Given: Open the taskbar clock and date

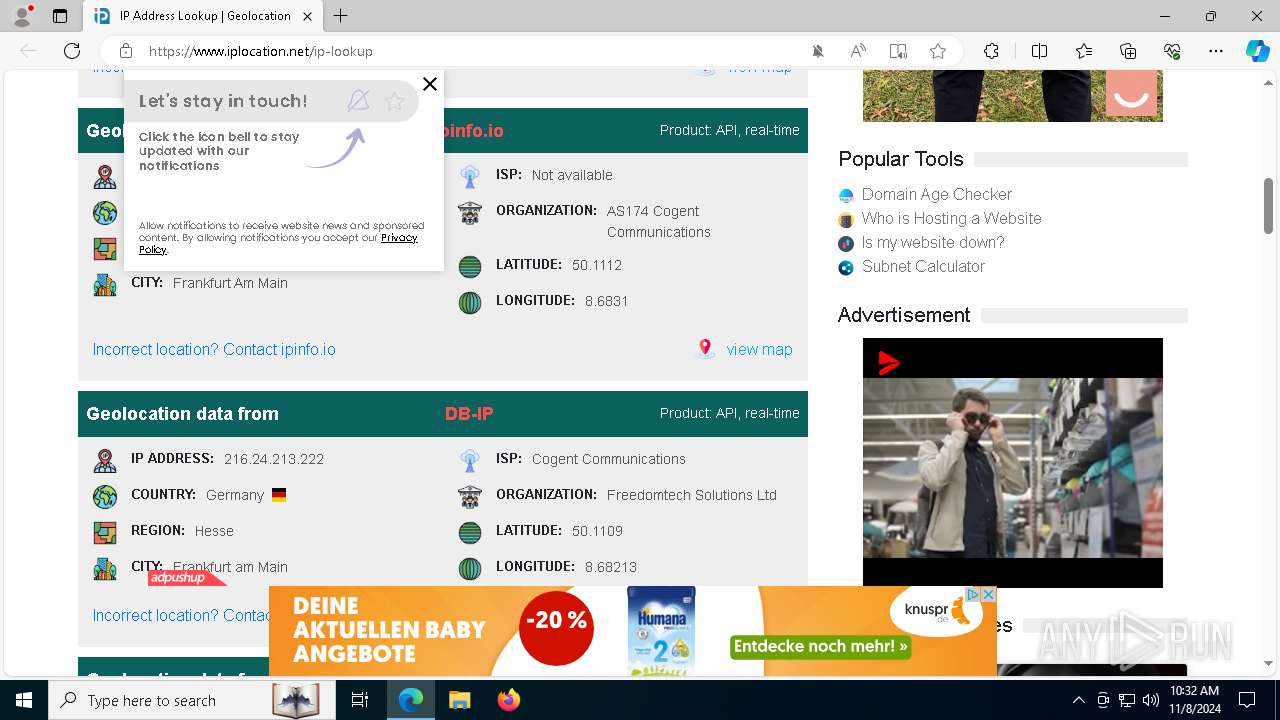Looking at the screenshot, I should point(1194,700).
